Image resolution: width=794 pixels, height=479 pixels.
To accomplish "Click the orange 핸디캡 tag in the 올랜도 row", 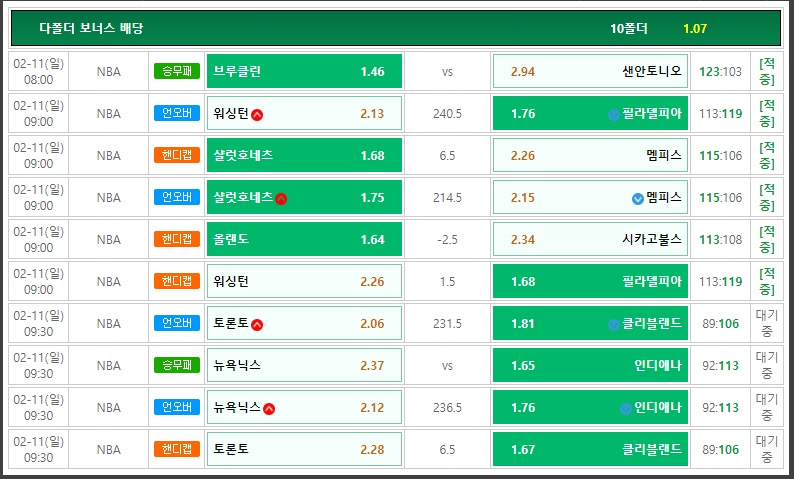I will click(x=177, y=238).
